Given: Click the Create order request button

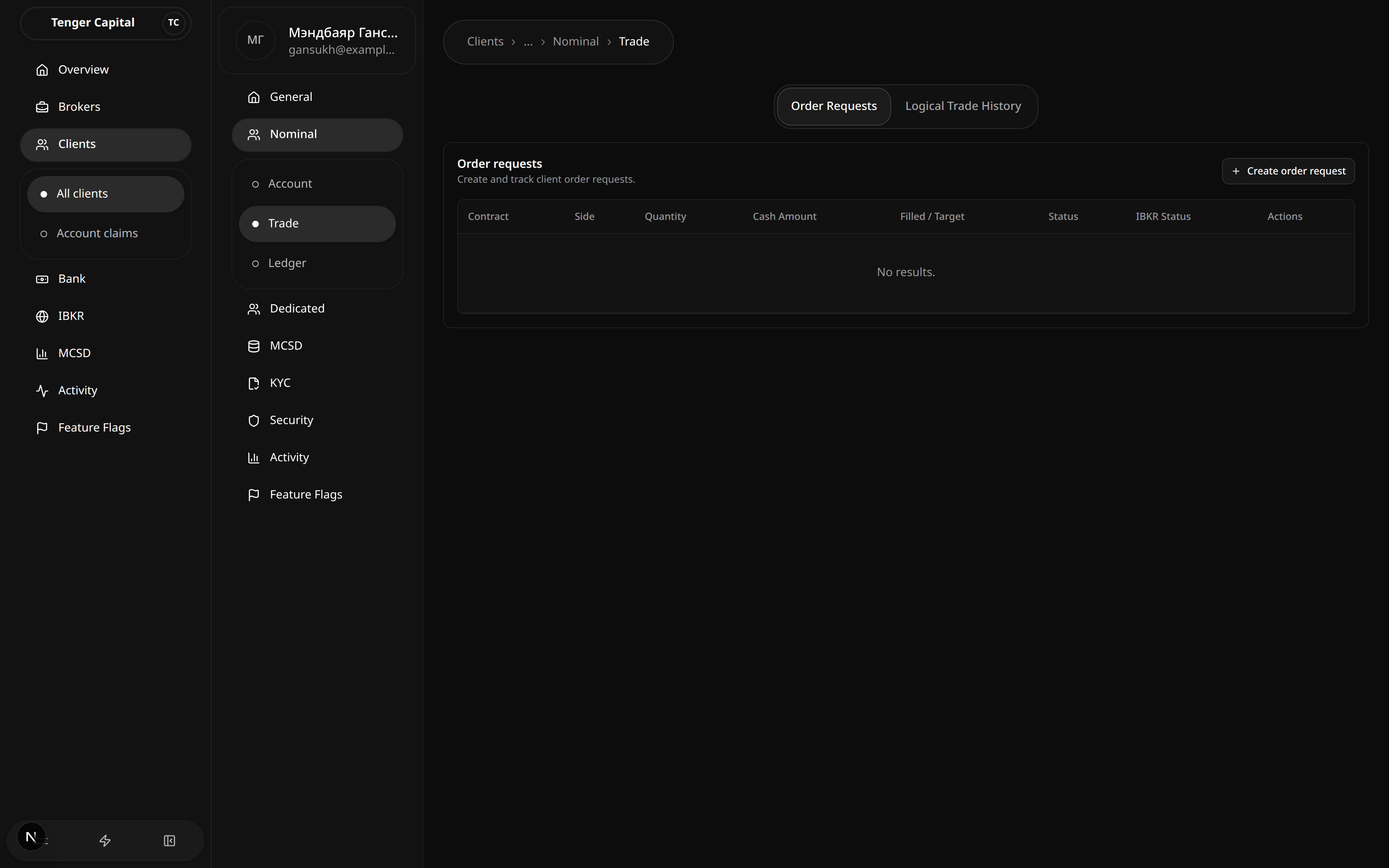Looking at the screenshot, I should coord(1288,171).
